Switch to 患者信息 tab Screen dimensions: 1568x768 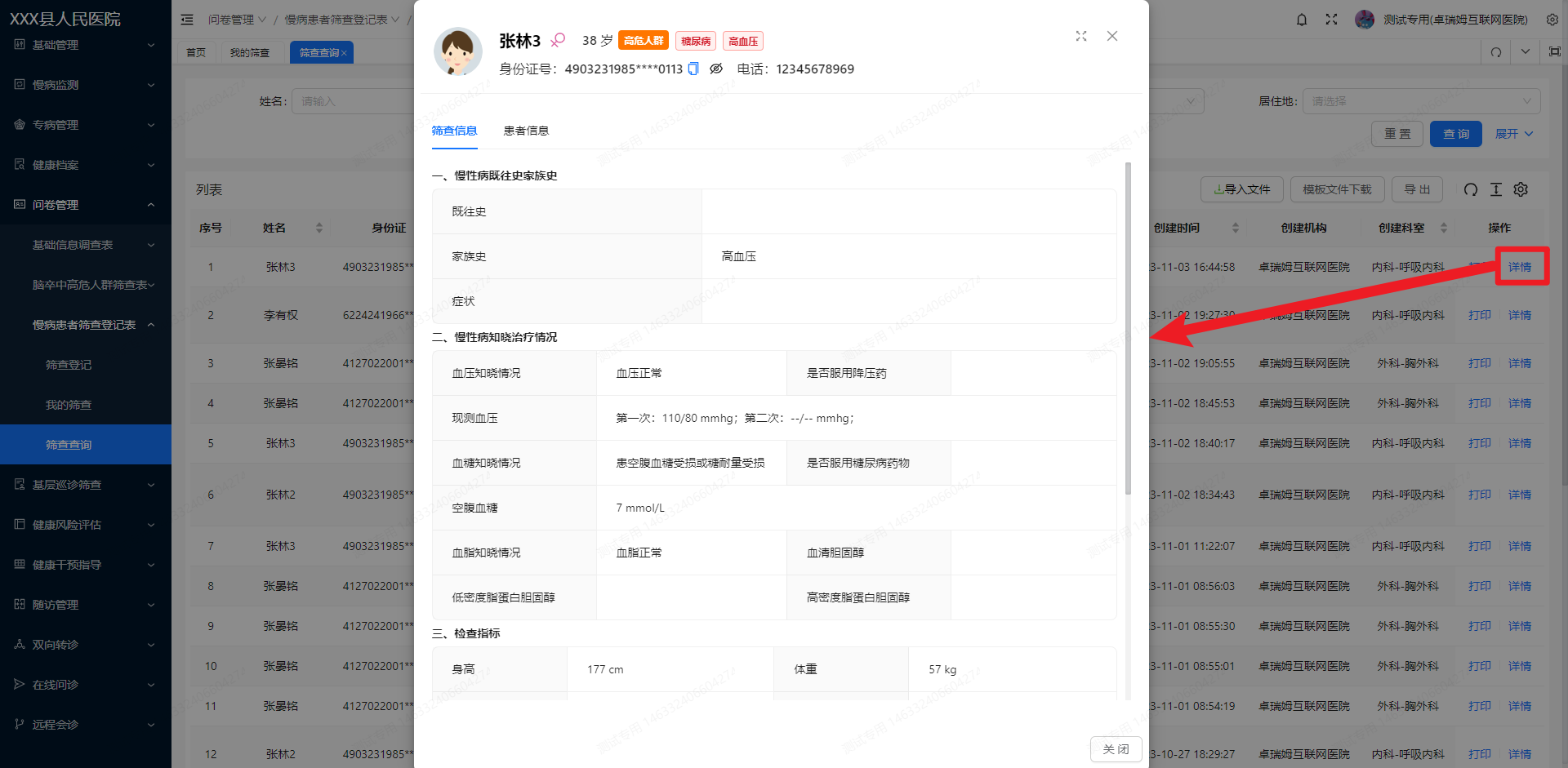526,131
